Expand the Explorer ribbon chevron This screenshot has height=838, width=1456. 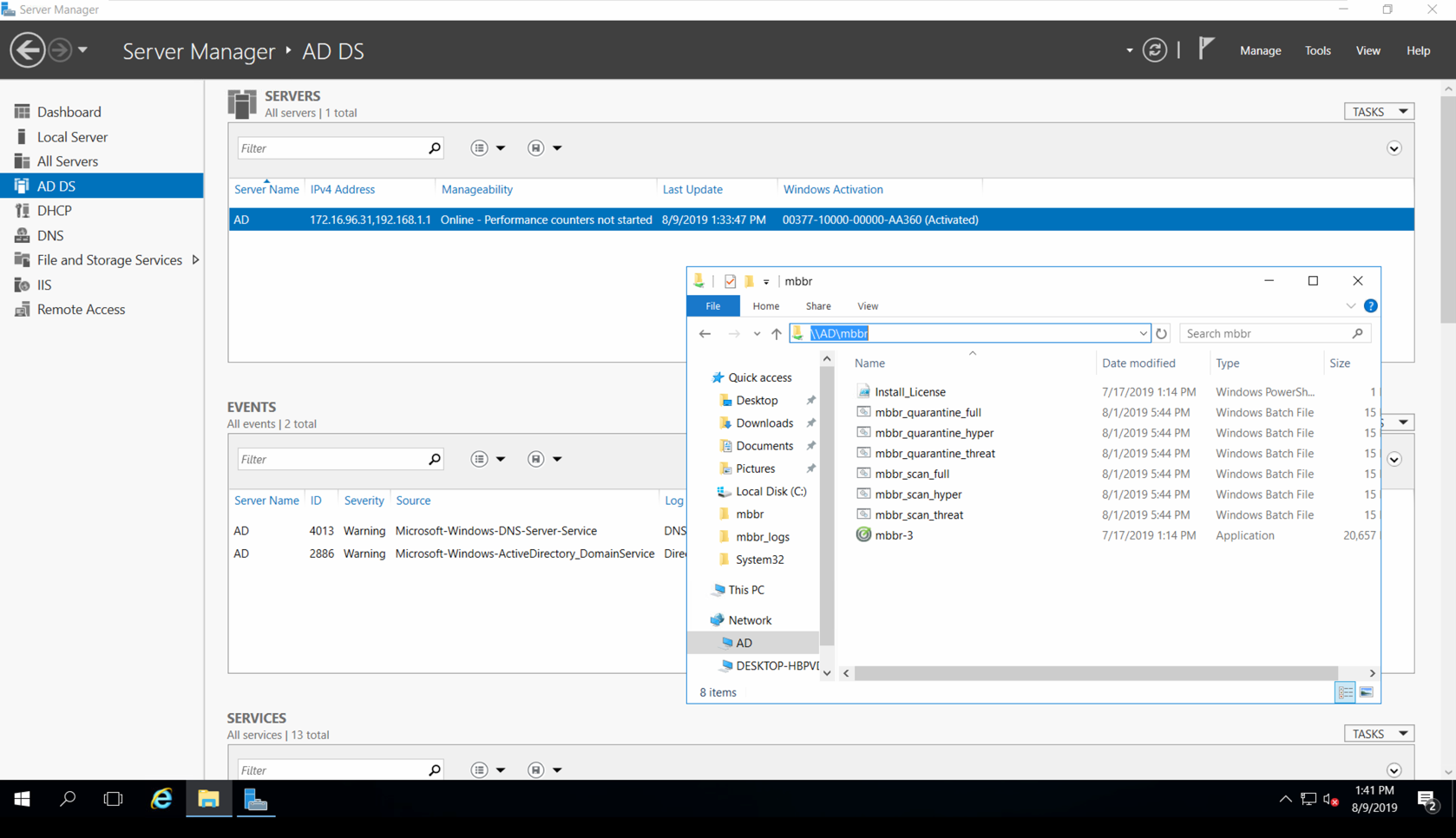pyautogui.click(x=1351, y=306)
